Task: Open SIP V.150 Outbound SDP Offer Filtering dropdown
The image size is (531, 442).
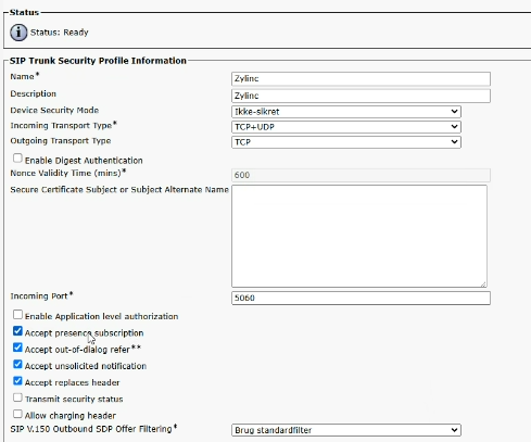Action: (x=346, y=430)
